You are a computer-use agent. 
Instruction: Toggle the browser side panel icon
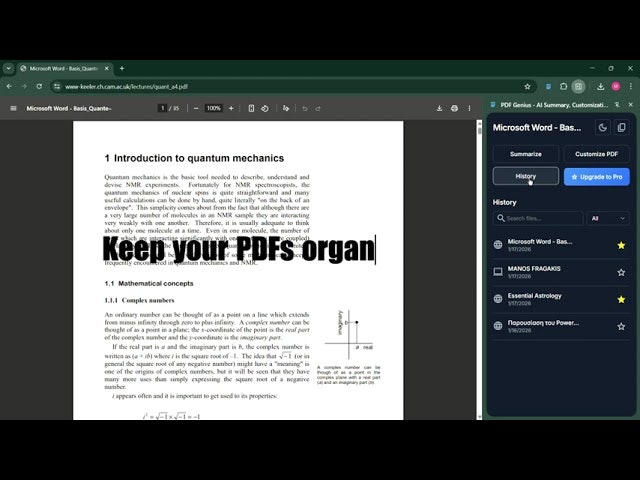click(578, 87)
